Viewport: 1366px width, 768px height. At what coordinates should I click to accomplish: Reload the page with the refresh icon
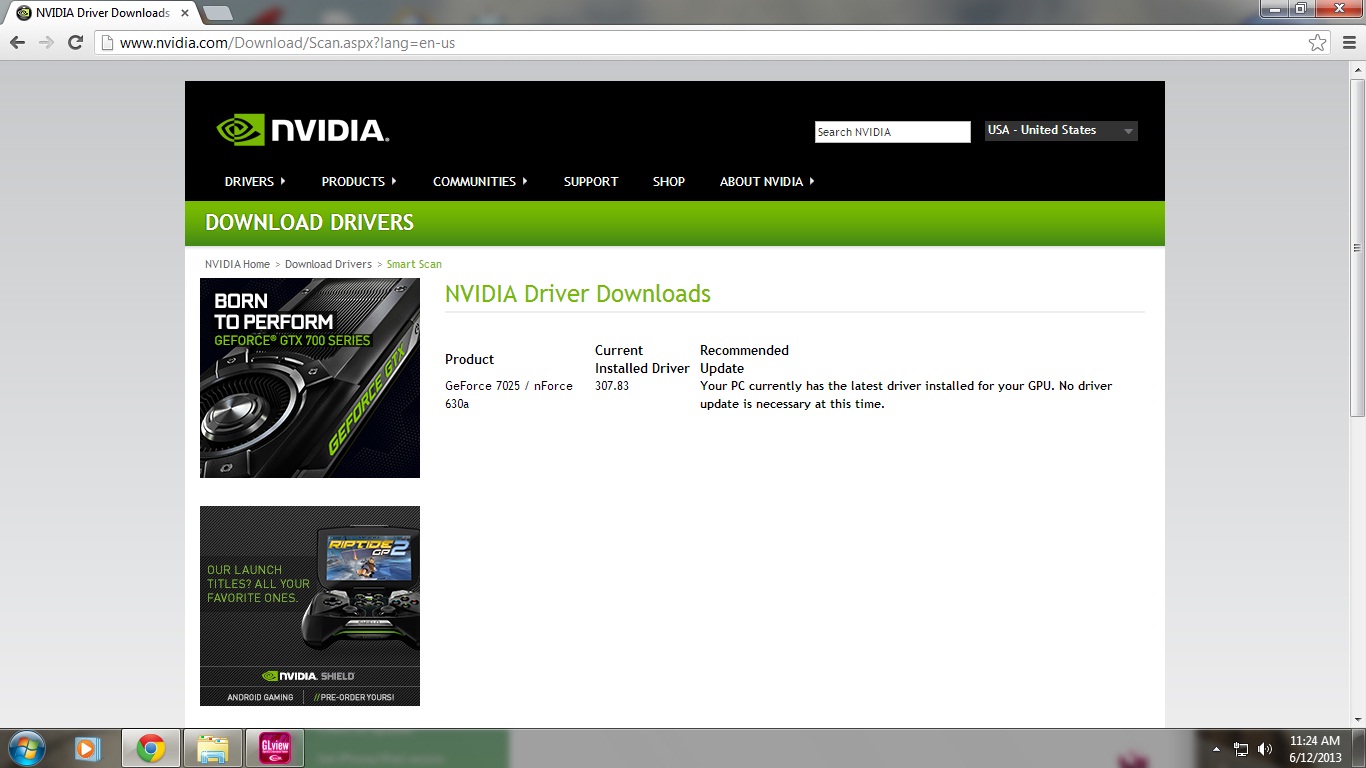[75, 42]
